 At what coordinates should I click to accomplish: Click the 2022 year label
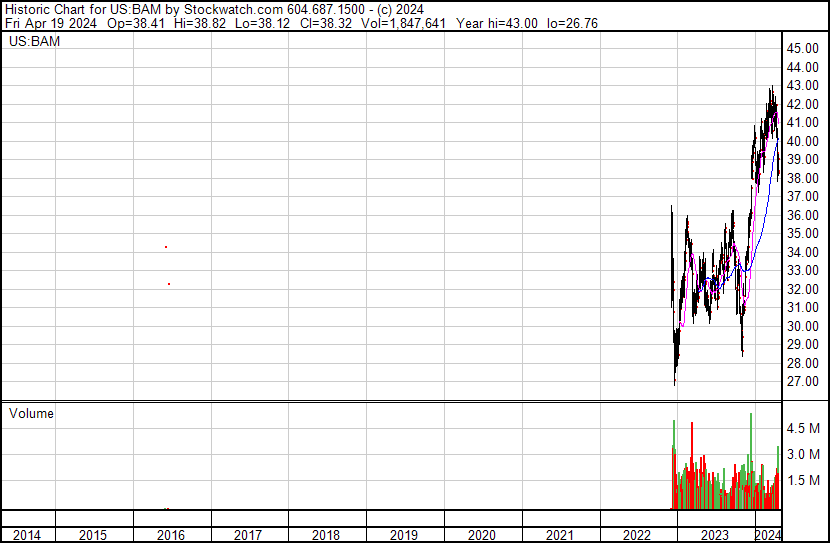point(638,535)
